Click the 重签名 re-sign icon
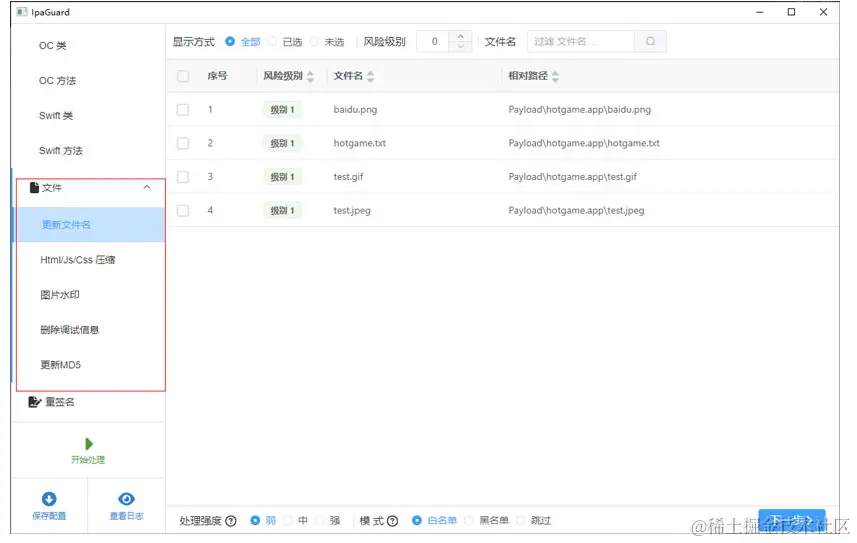 (34, 402)
